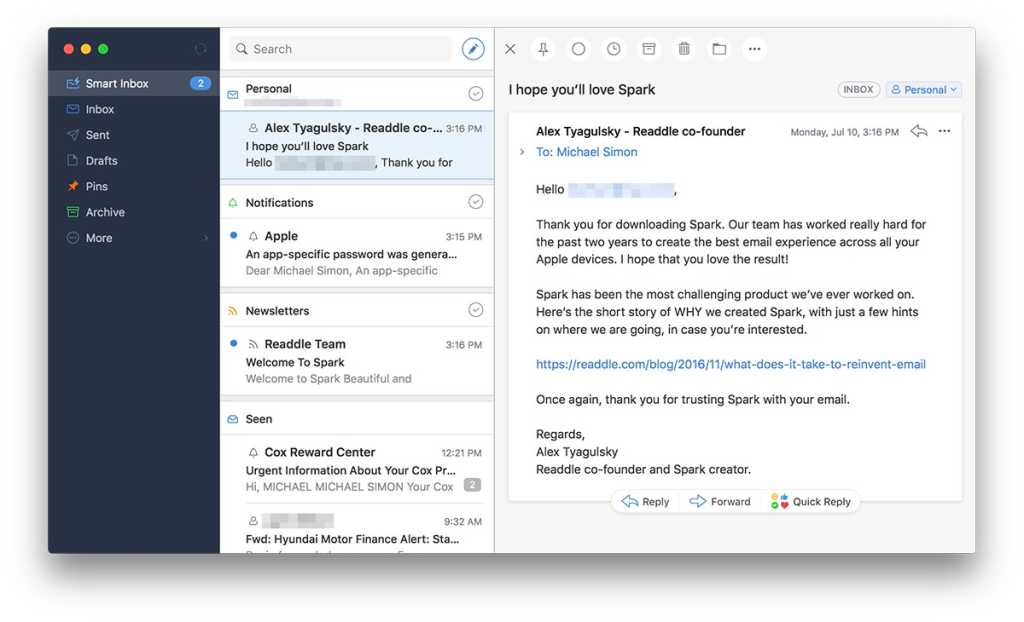This screenshot has width=1024, height=622.
Task: Open the toolbar more-options ellipsis
Action: 754,49
